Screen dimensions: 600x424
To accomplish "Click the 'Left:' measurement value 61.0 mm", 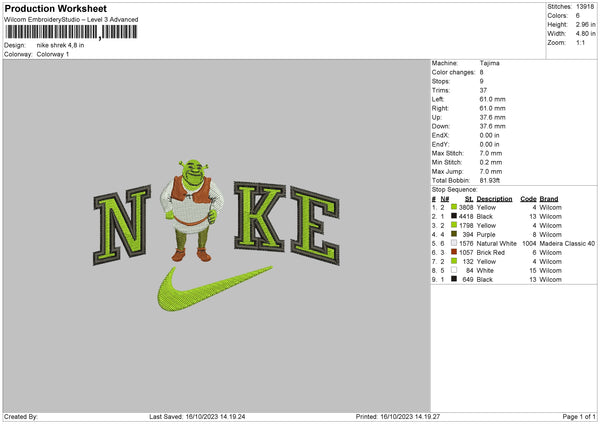I will coord(492,99).
